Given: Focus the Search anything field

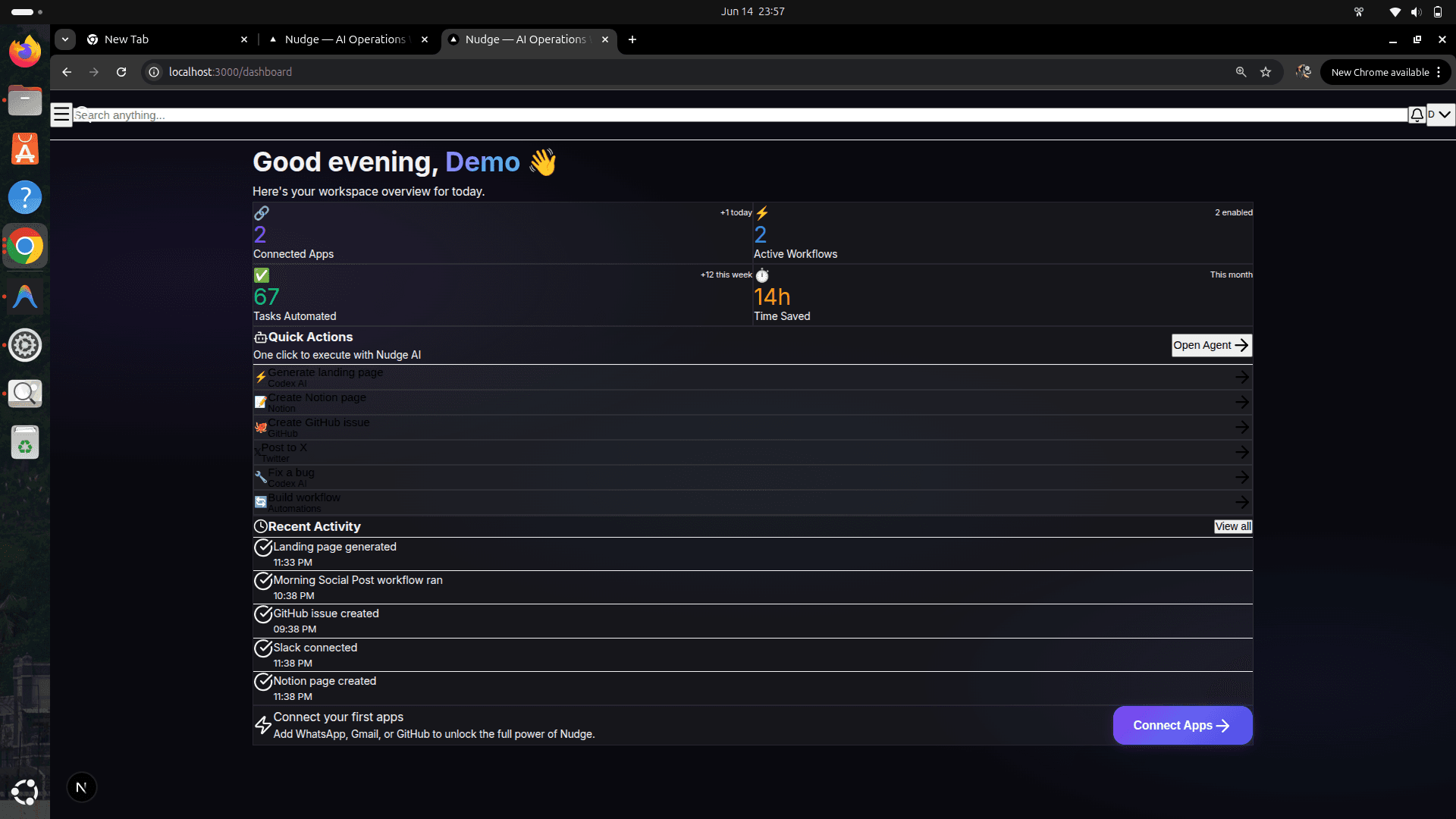Looking at the screenshot, I should [x=740, y=115].
